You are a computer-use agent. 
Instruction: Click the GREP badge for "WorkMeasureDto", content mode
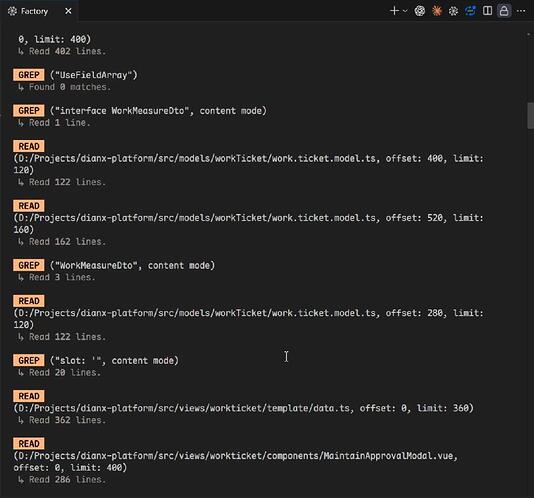point(29,265)
